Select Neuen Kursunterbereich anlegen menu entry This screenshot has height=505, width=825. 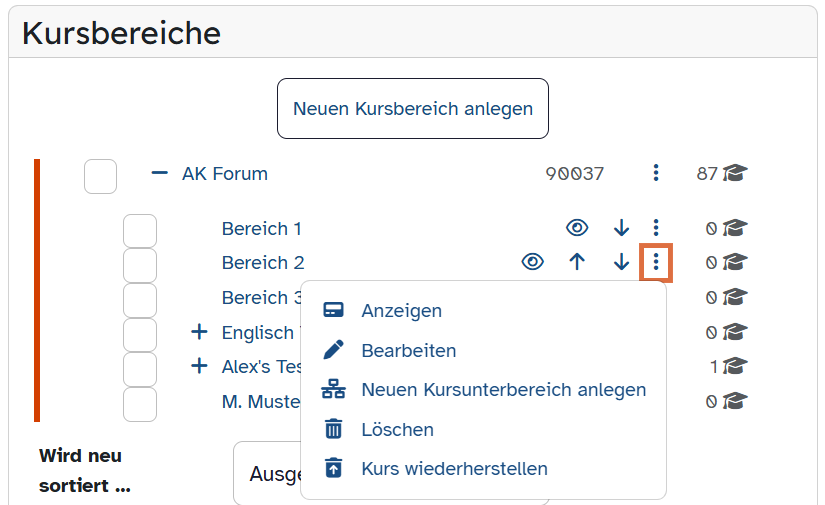(503, 390)
